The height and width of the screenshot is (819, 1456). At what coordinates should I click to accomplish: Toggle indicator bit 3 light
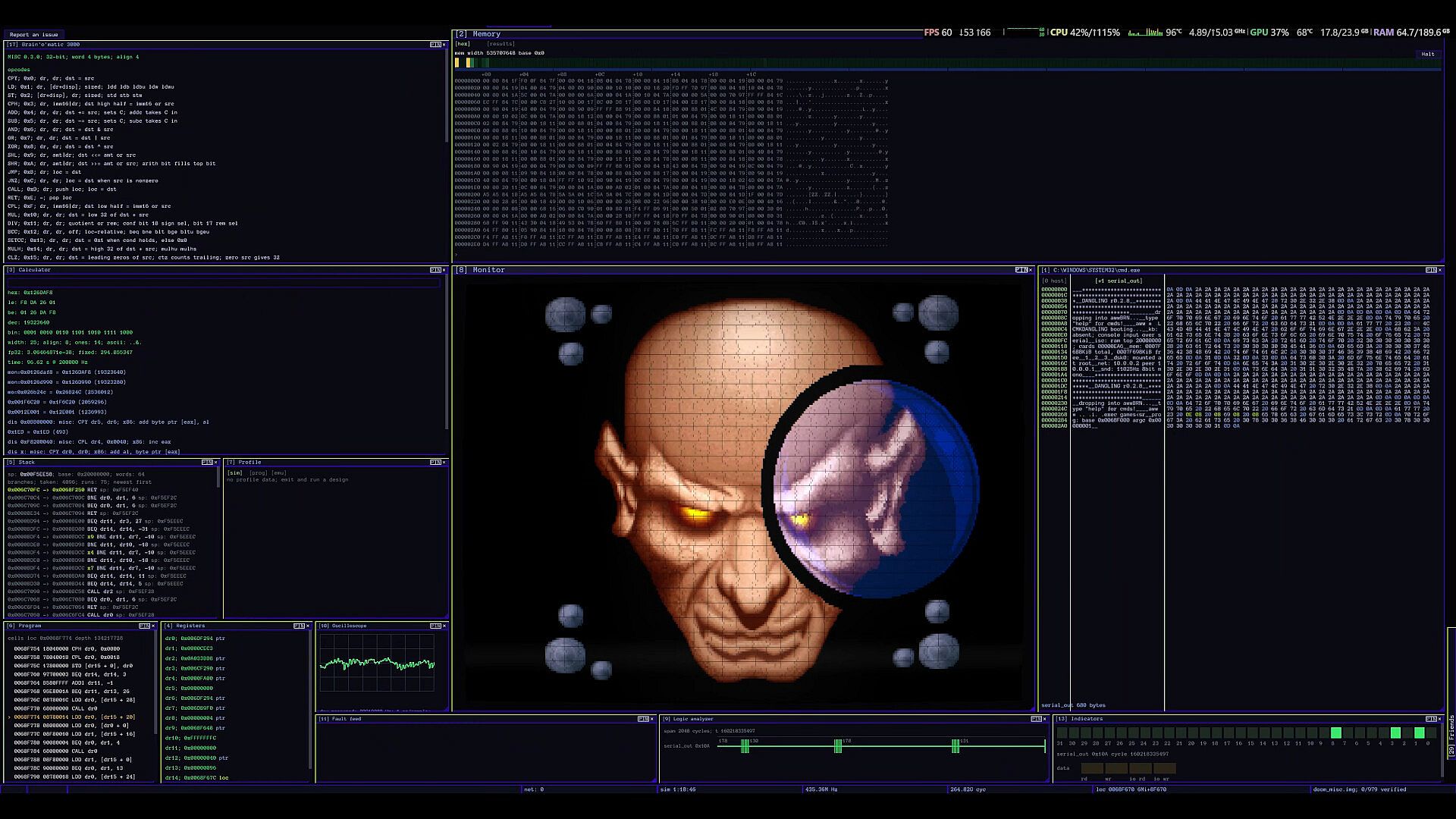pyautogui.click(x=1395, y=733)
